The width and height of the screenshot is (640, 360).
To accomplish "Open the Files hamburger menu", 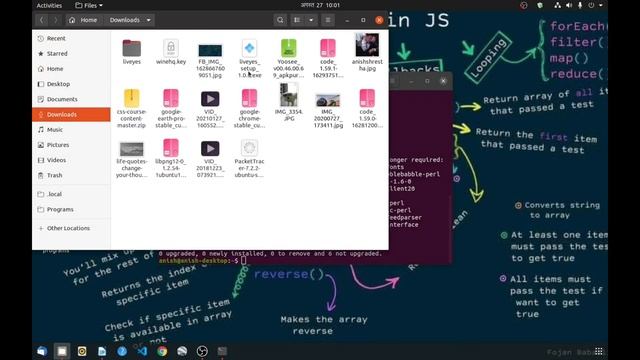I will tap(327, 20).
